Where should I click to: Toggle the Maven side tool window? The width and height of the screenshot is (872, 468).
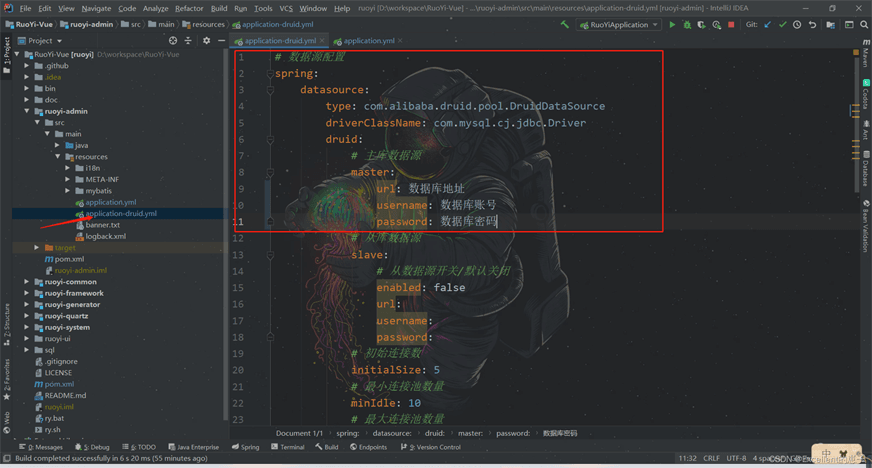pyautogui.click(x=866, y=53)
